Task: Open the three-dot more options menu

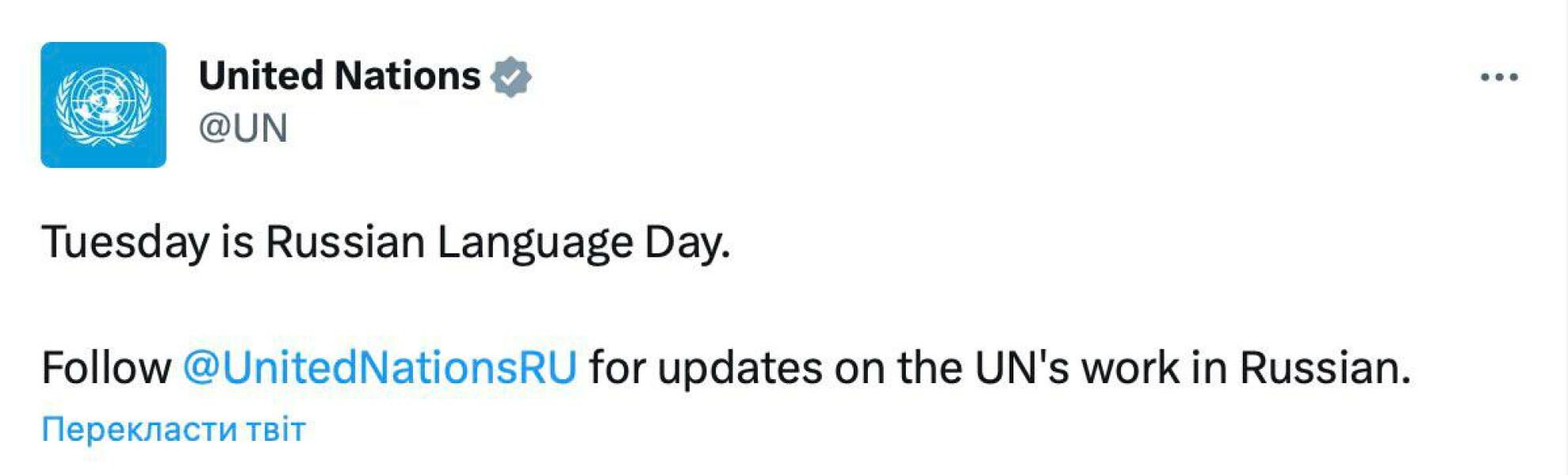Action: point(1498,77)
